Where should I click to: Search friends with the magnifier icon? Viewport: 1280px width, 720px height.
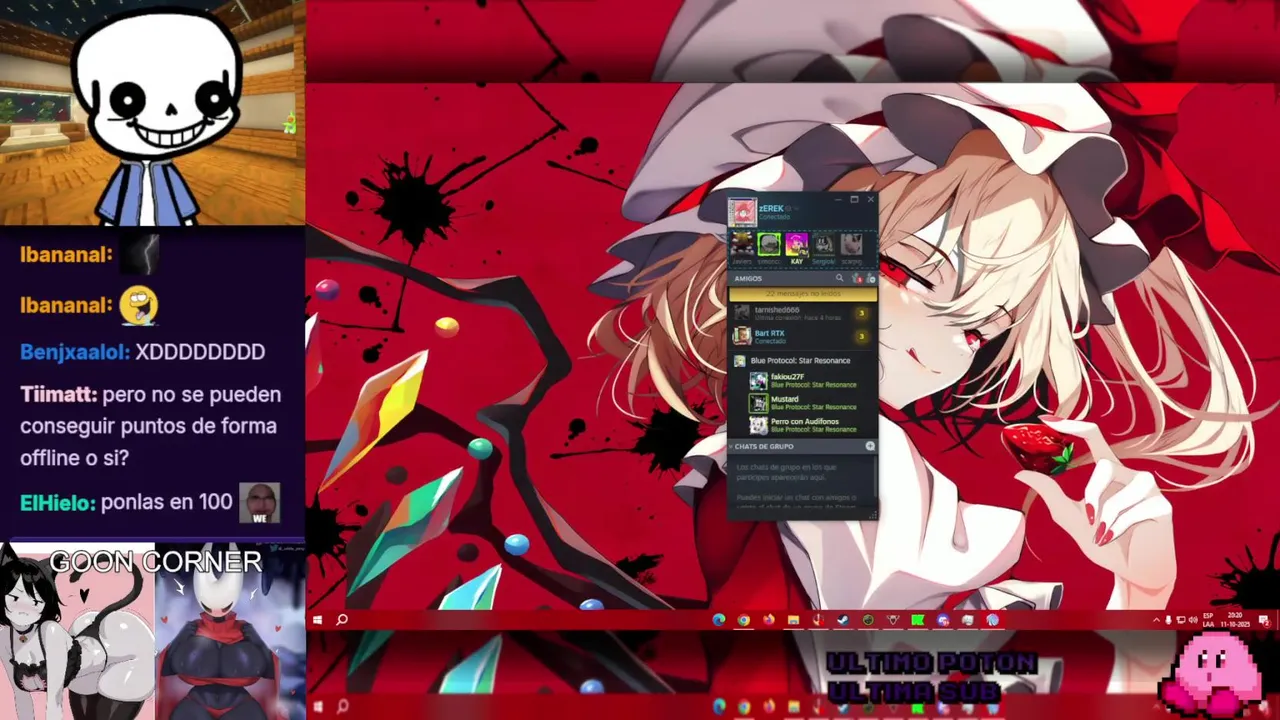point(839,278)
